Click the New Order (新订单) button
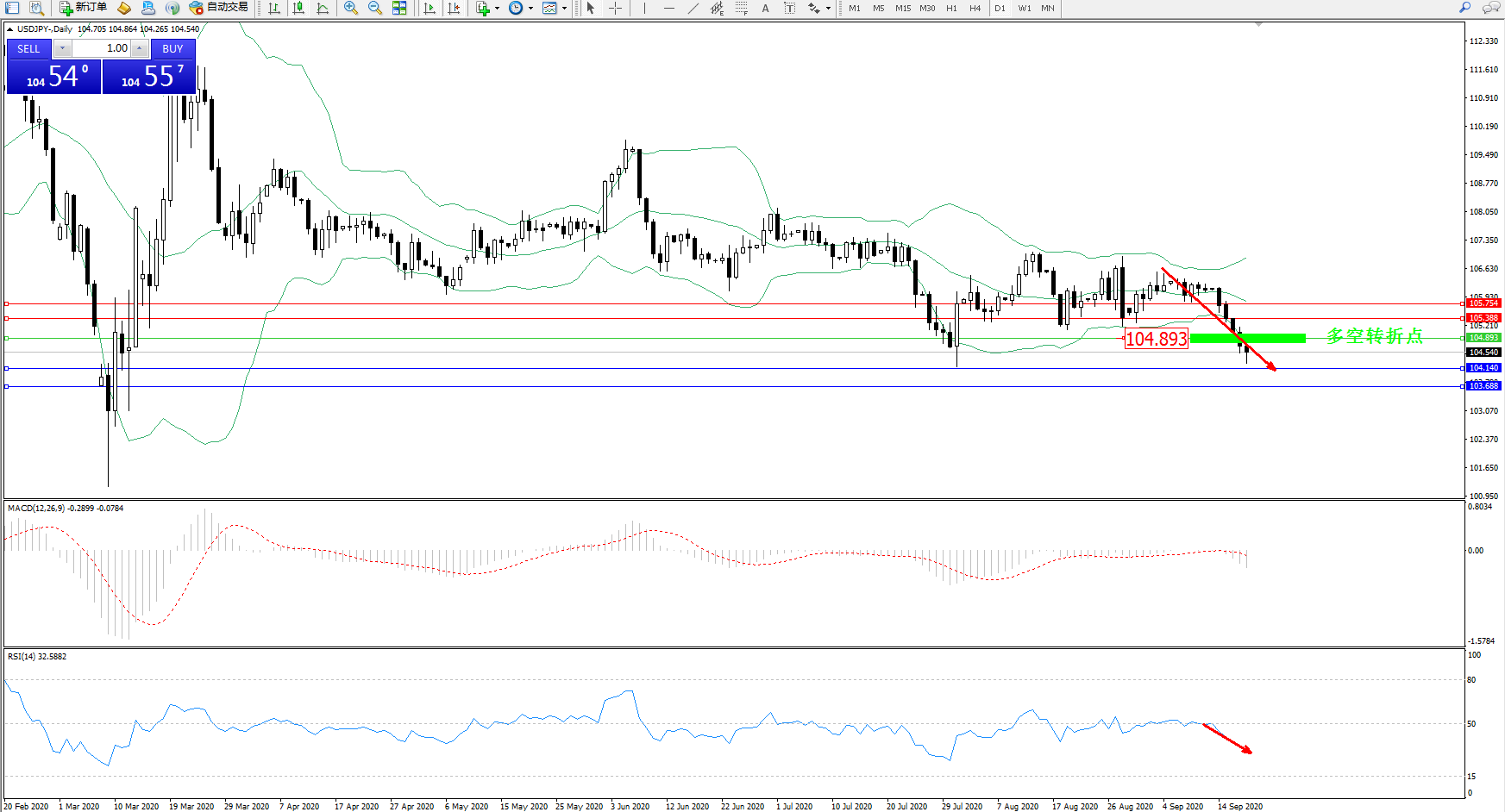1505x812 pixels. pos(84,8)
